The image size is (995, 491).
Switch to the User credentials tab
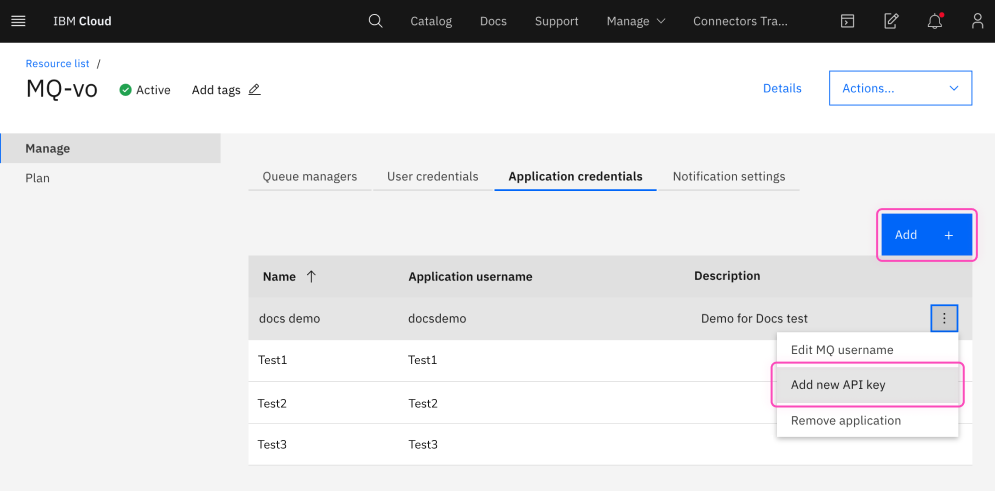pos(432,177)
